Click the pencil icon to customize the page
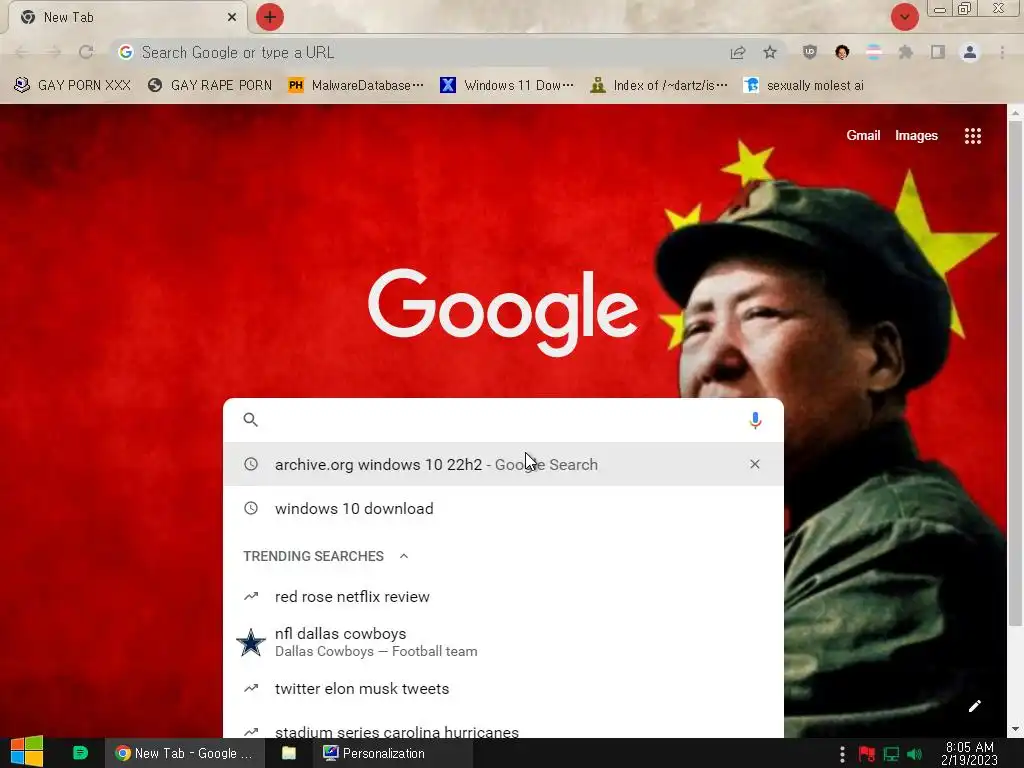The image size is (1024, 768). pyautogui.click(x=974, y=706)
